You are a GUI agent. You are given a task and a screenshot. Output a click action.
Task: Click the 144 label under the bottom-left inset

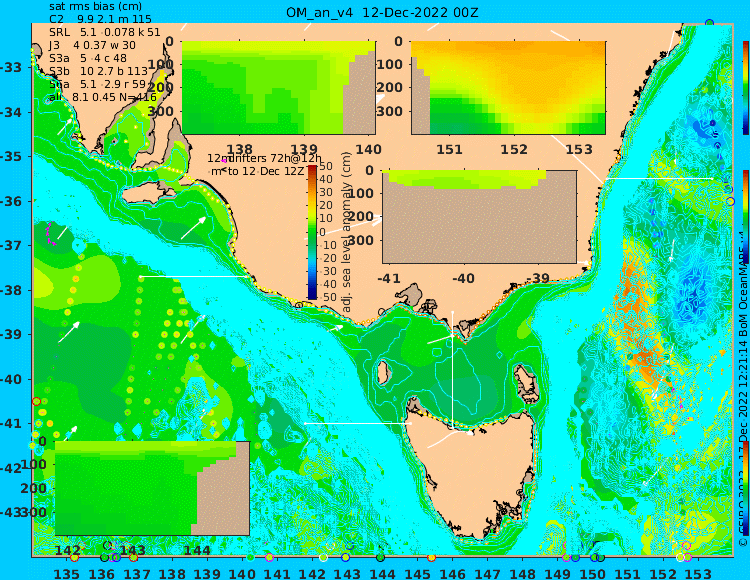click(198, 550)
